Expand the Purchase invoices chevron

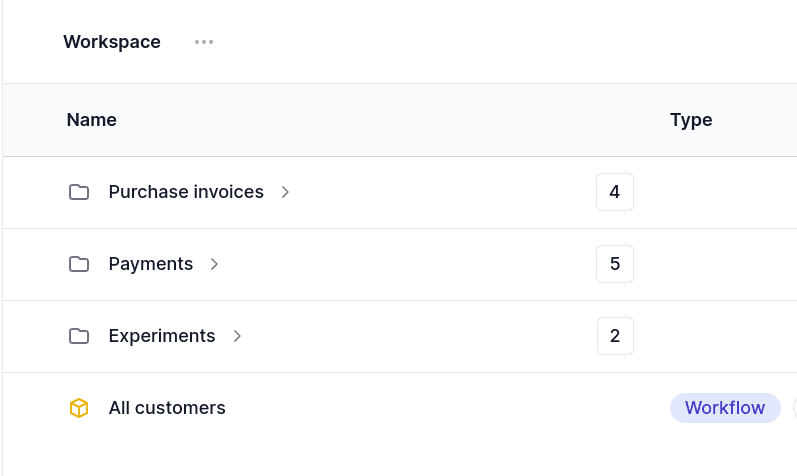click(285, 192)
